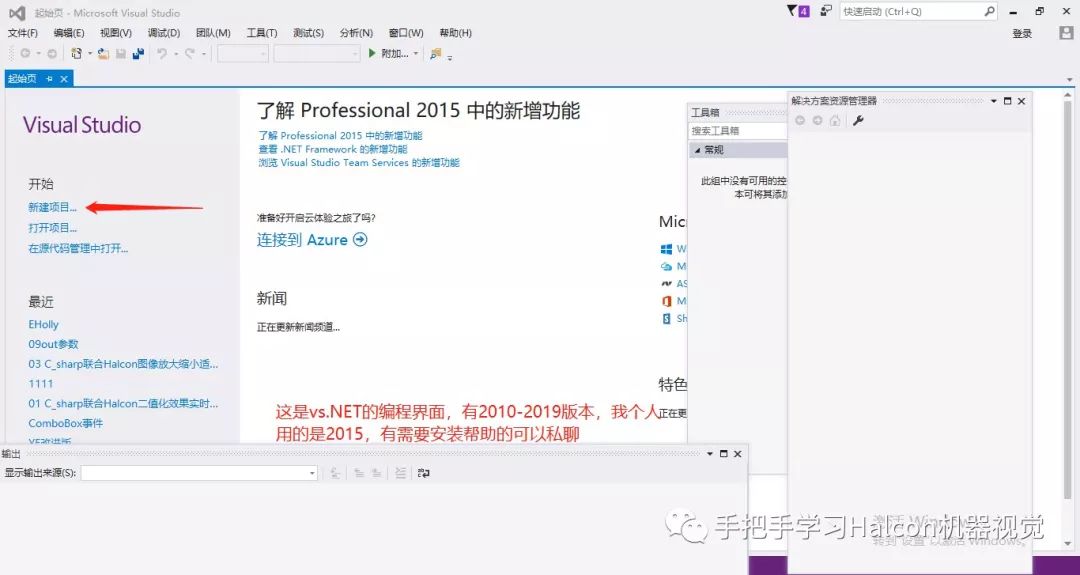Open the 调试(D) menu
This screenshot has height=575, width=1080.
pyautogui.click(x=164, y=32)
